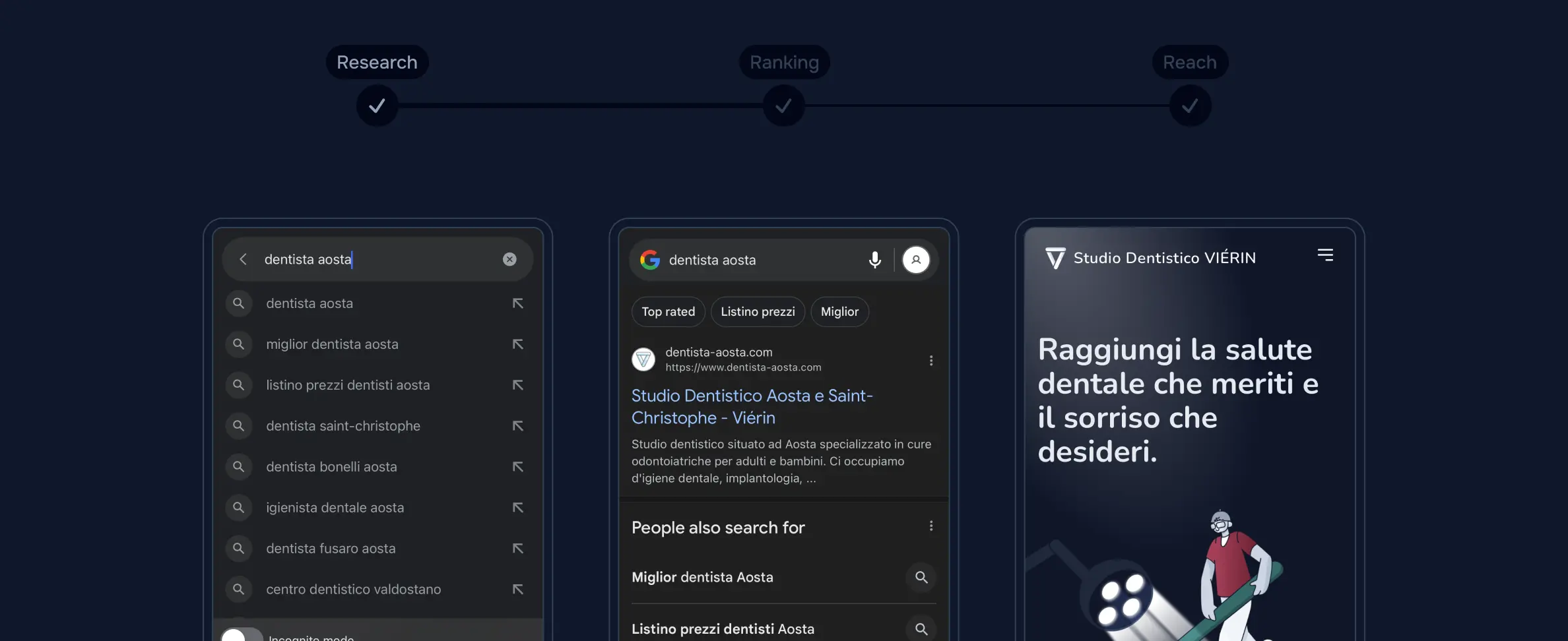
Task: Open the Google account profile avatar
Action: (x=916, y=260)
